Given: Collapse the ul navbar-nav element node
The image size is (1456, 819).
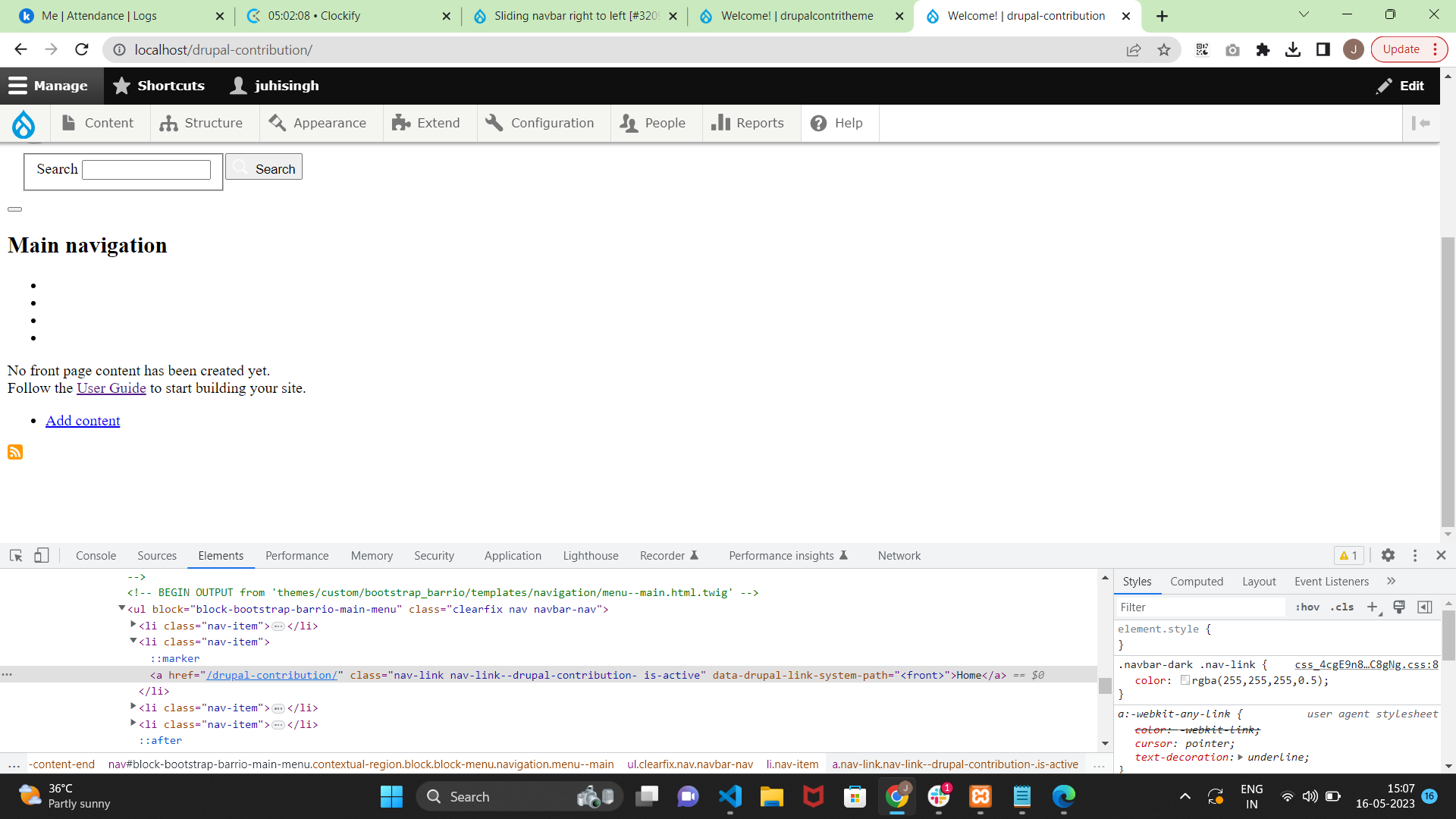Looking at the screenshot, I should pos(122,607).
